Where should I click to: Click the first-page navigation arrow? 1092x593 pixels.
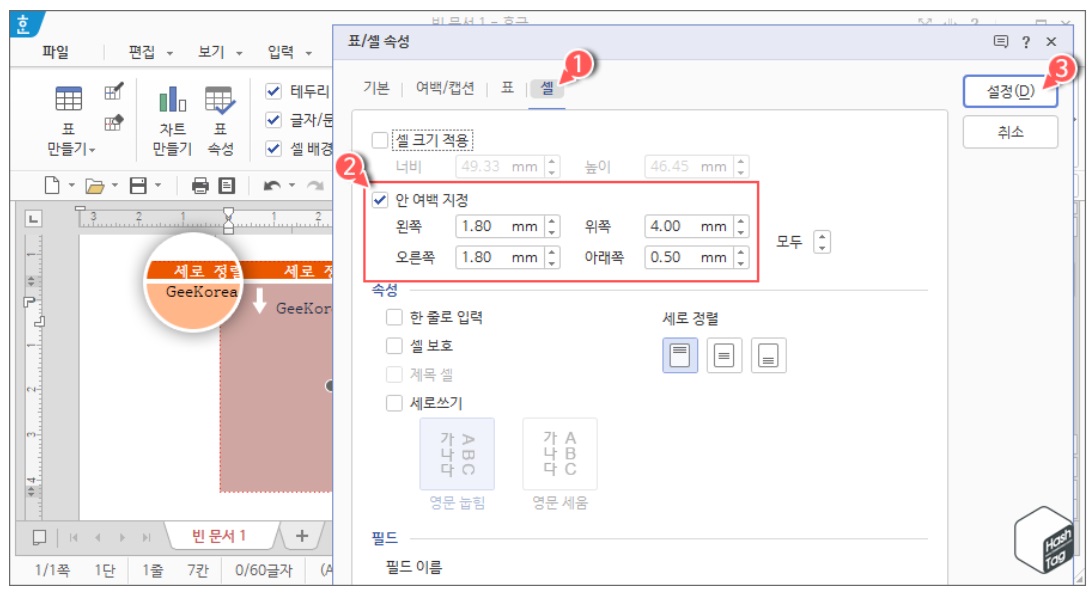(74, 537)
